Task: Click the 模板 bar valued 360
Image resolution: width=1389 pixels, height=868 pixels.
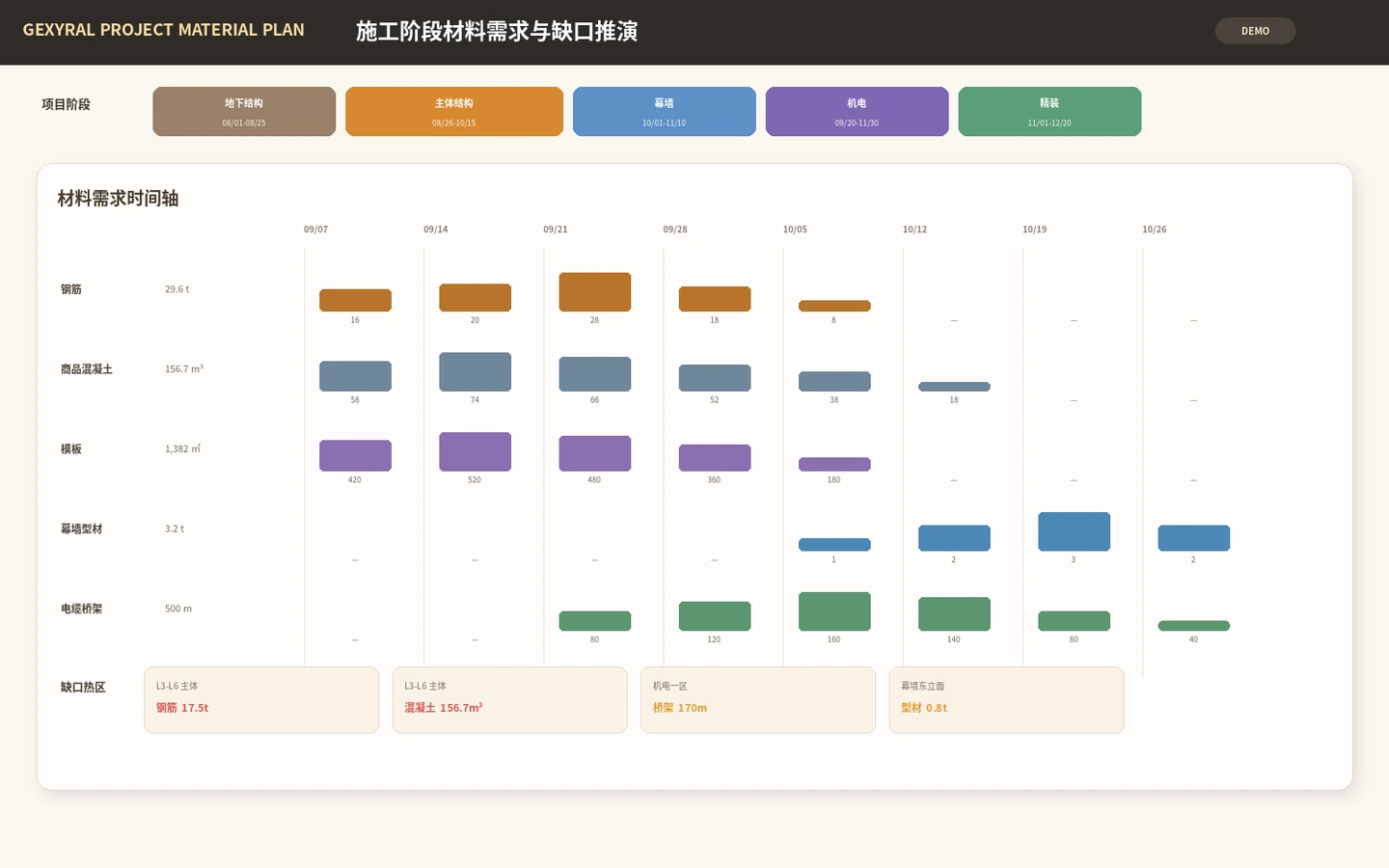Action: (715, 458)
